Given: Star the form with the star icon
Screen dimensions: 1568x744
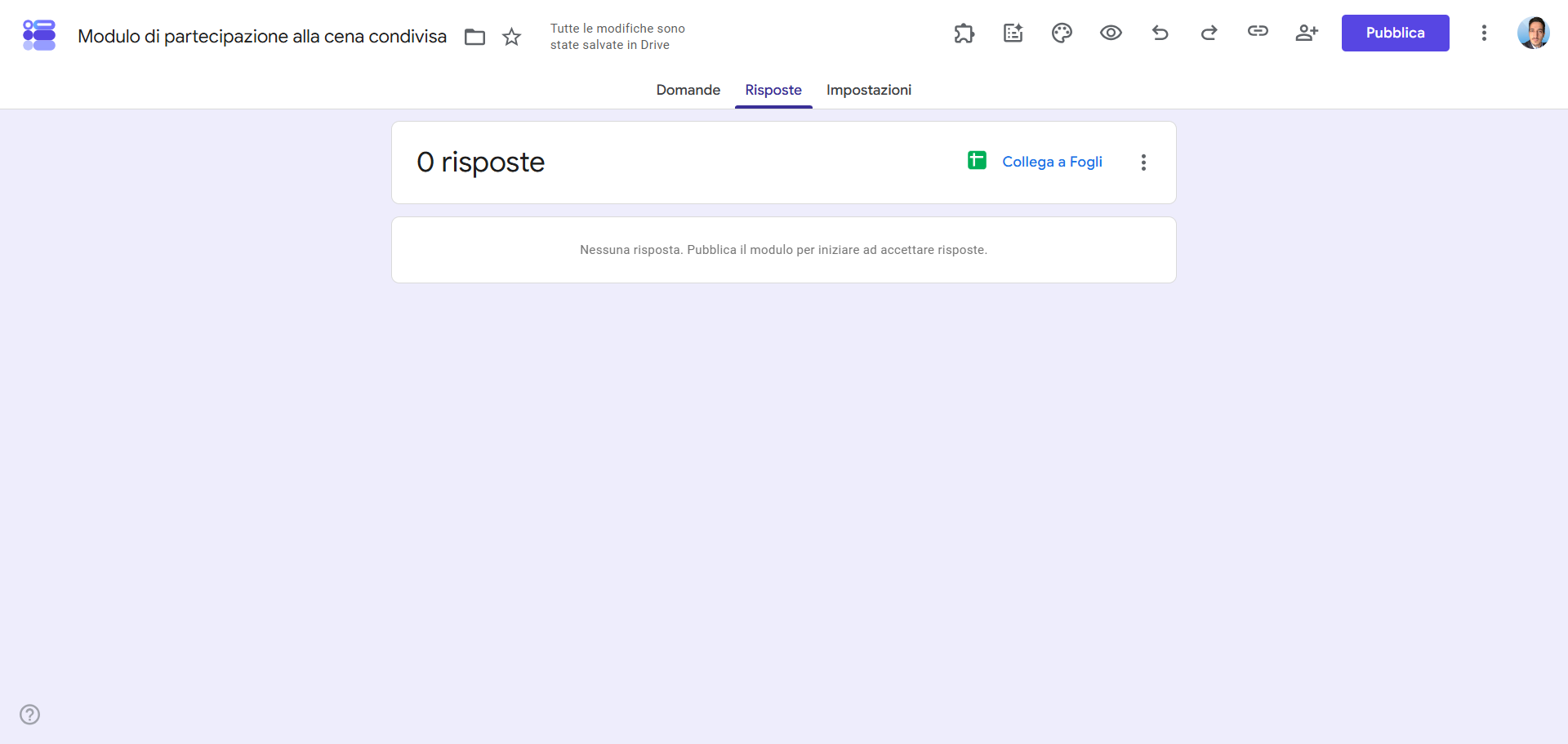Looking at the screenshot, I should pos(512,37).
